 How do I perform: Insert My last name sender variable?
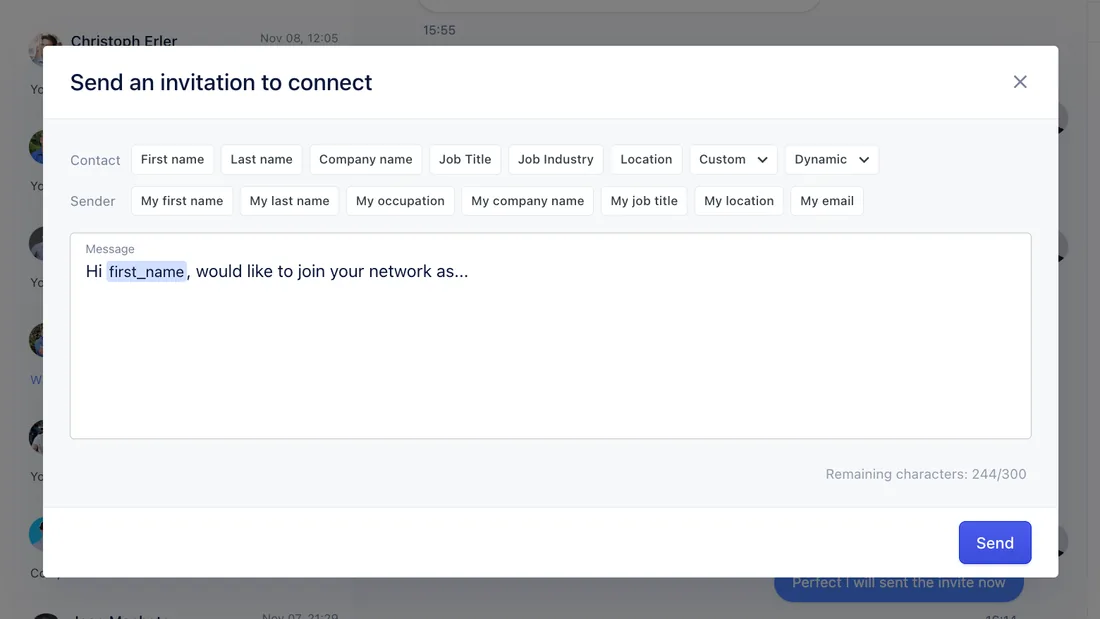290,201
